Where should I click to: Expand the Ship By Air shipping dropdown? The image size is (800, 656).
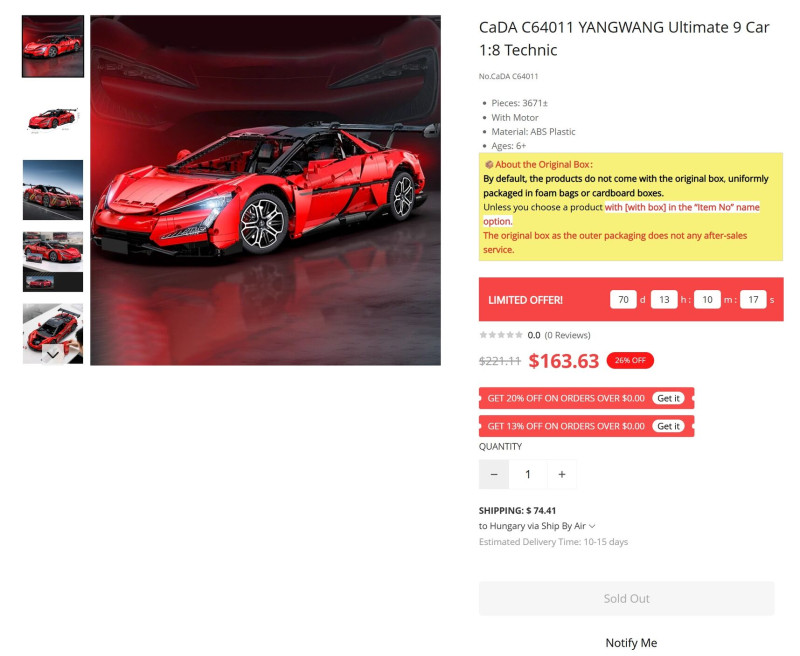(592, 526)
